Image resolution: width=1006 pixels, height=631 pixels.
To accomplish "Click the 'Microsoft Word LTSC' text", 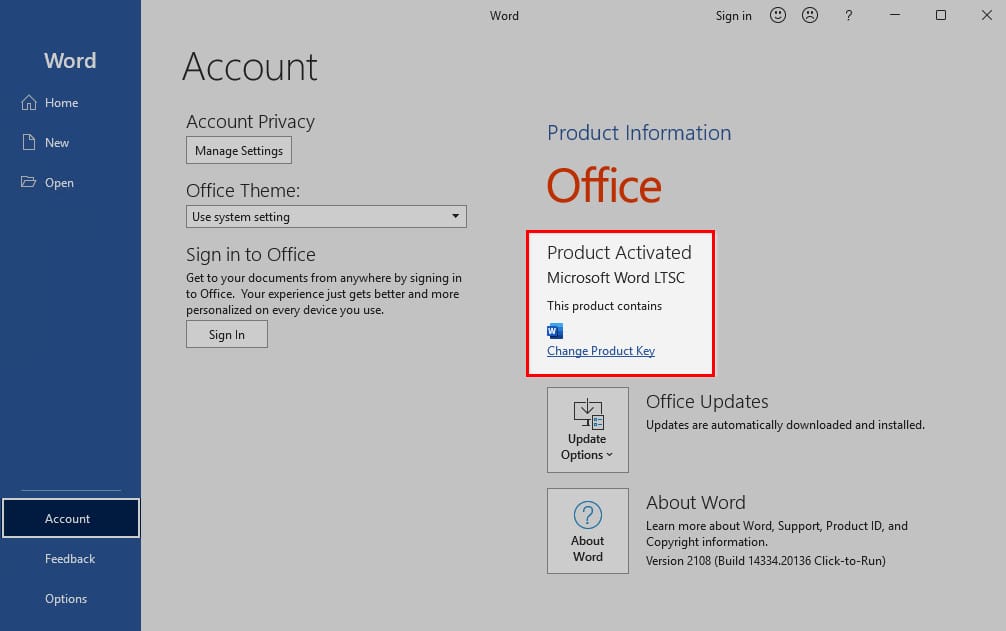I will pyautogui.click(x=616, y=278).
